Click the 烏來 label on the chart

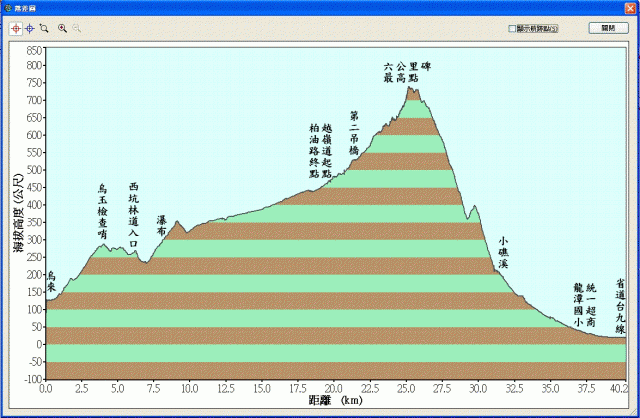[x=51, y=281]
